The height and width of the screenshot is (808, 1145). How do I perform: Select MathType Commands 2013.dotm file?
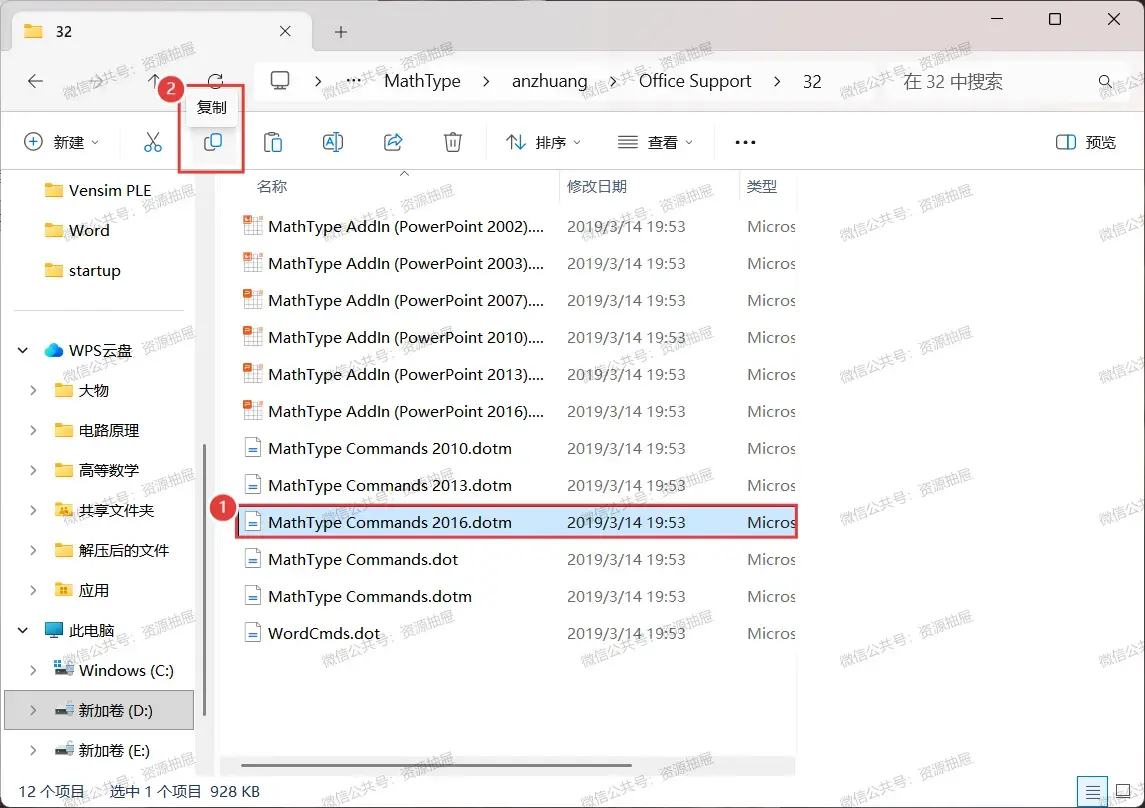pos(517,485)
